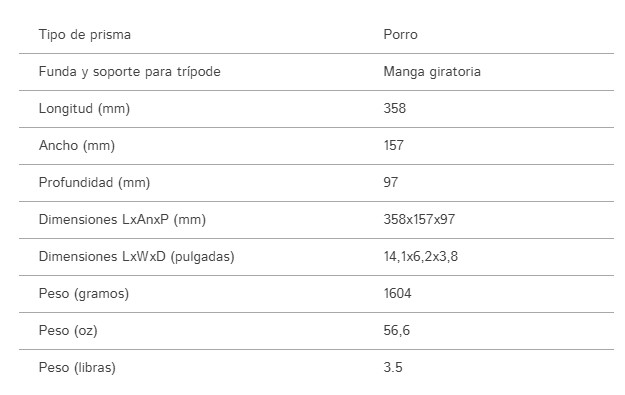The height and width of the screenshot is (395, 625).
Task: Select the 'Peso (oz)' row label
Action: pos(68,331)
